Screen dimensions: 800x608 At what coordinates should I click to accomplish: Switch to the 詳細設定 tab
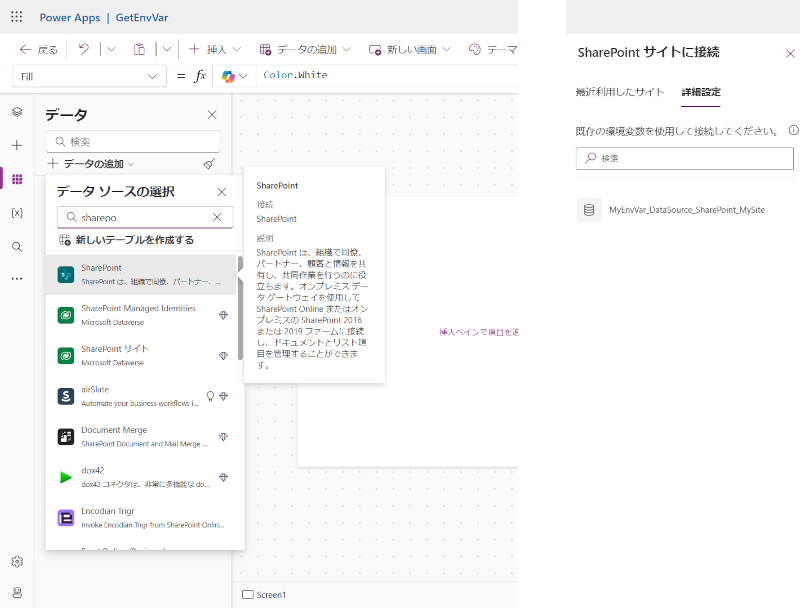coord(700,92)
